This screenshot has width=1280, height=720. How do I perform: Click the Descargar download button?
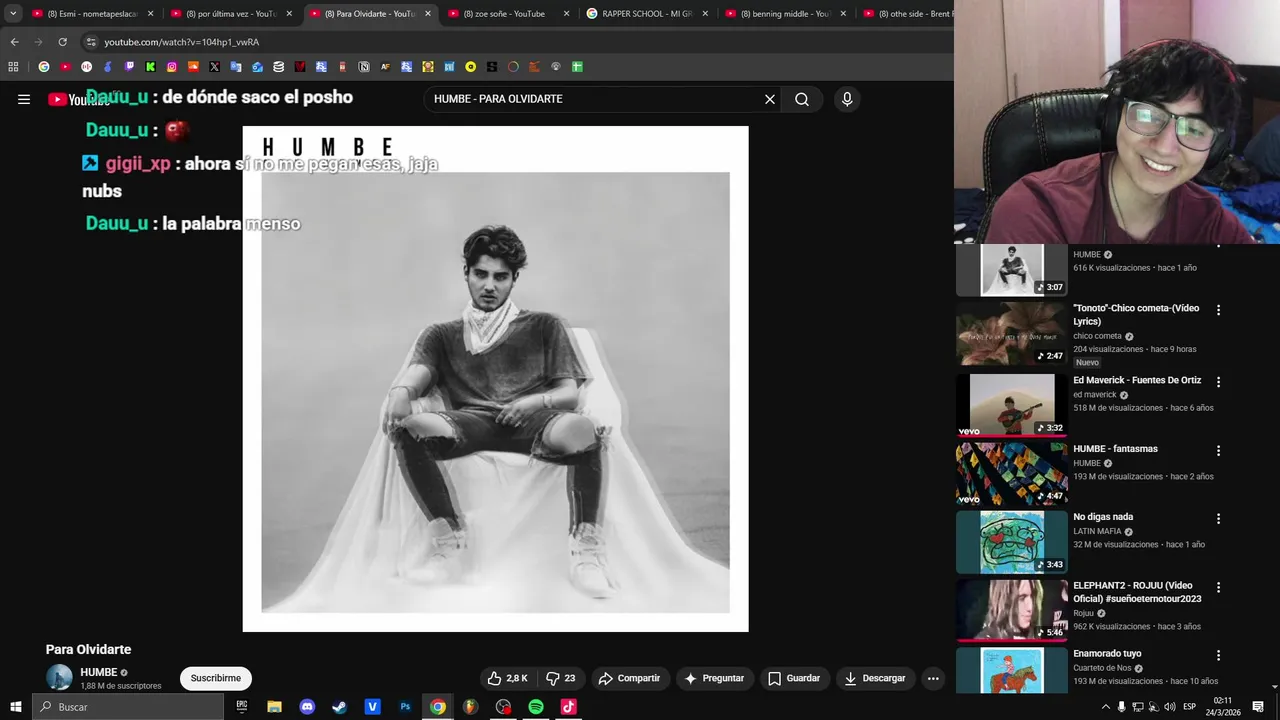pos(875,678)
